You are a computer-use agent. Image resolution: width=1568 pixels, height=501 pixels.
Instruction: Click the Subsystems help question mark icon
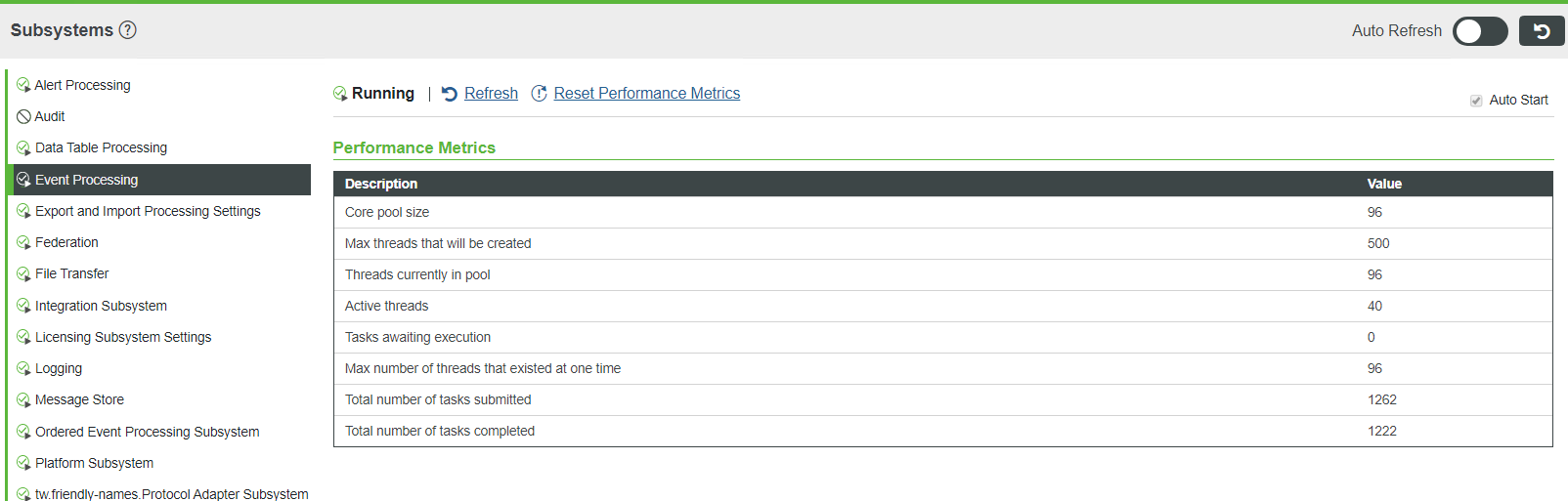click(x=128, y=30)
